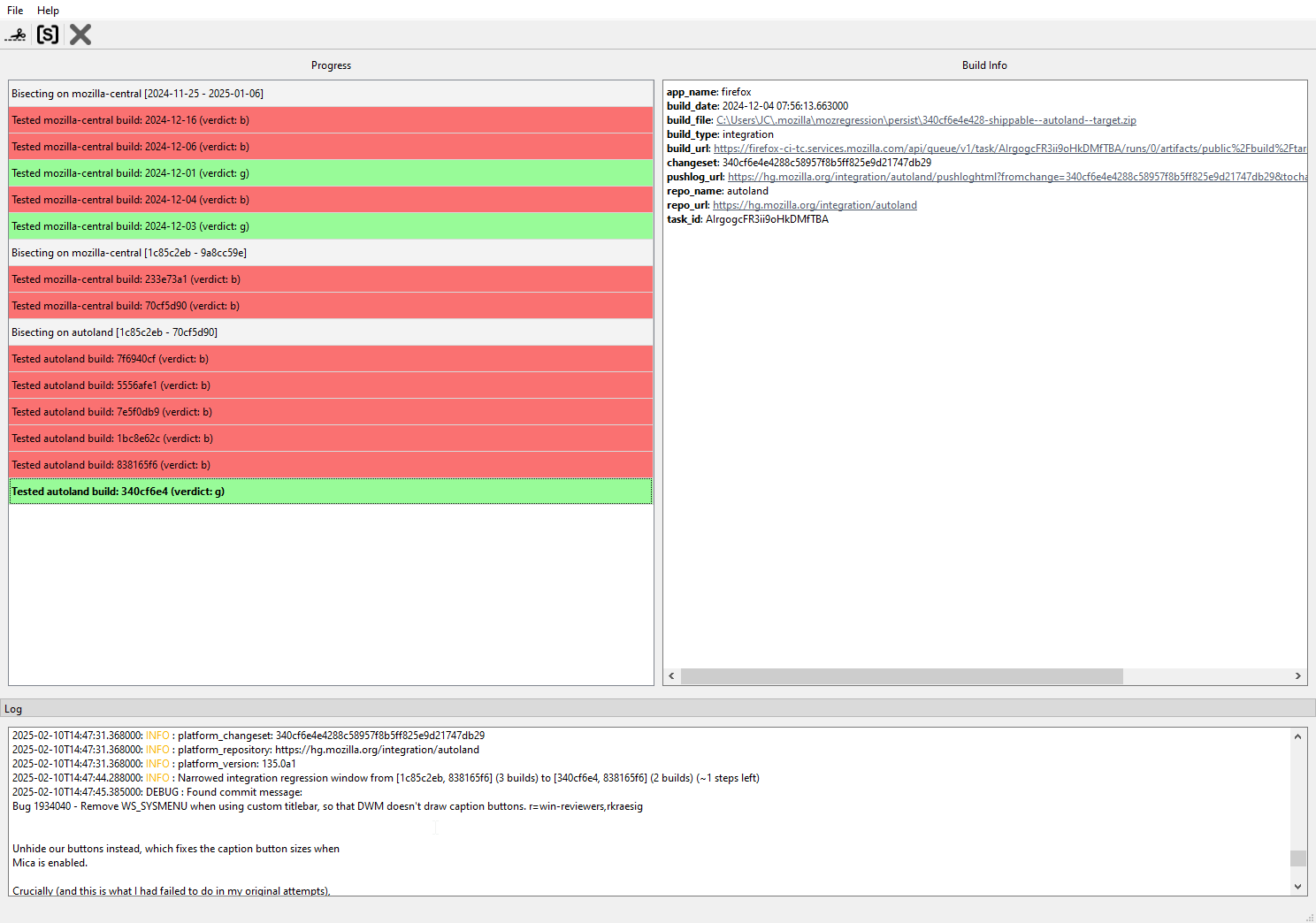Select tested autoland build 1bc8e62c row
This screenshot has width=1316, height=923.
(331, 439)
